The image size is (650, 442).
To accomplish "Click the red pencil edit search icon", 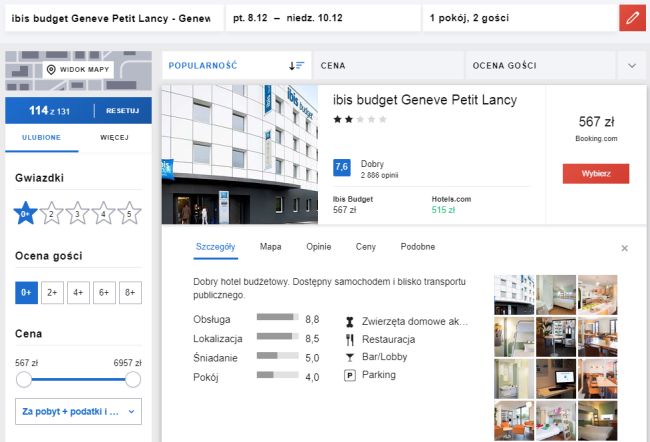I will pos(631,18).
